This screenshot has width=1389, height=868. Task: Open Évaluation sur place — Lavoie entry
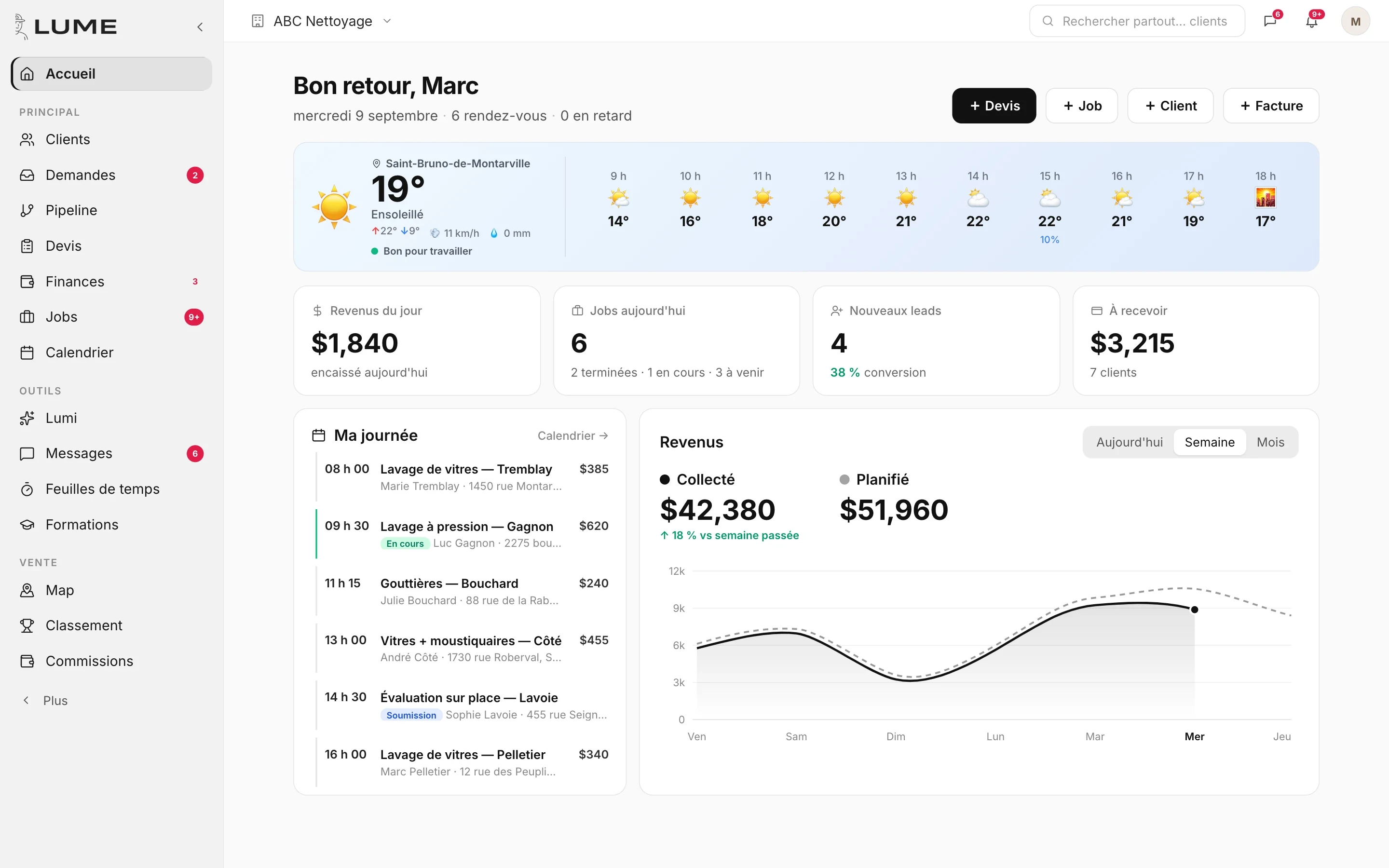coord(462,705)
